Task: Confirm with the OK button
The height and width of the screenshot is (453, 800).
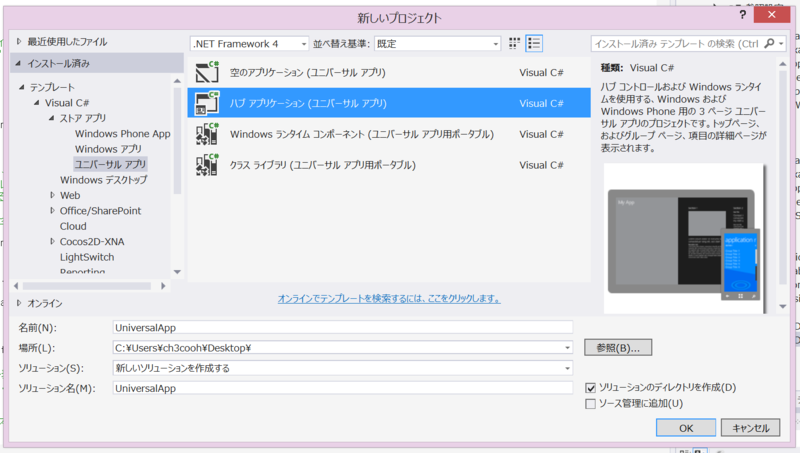Action: tap(686, 428)
